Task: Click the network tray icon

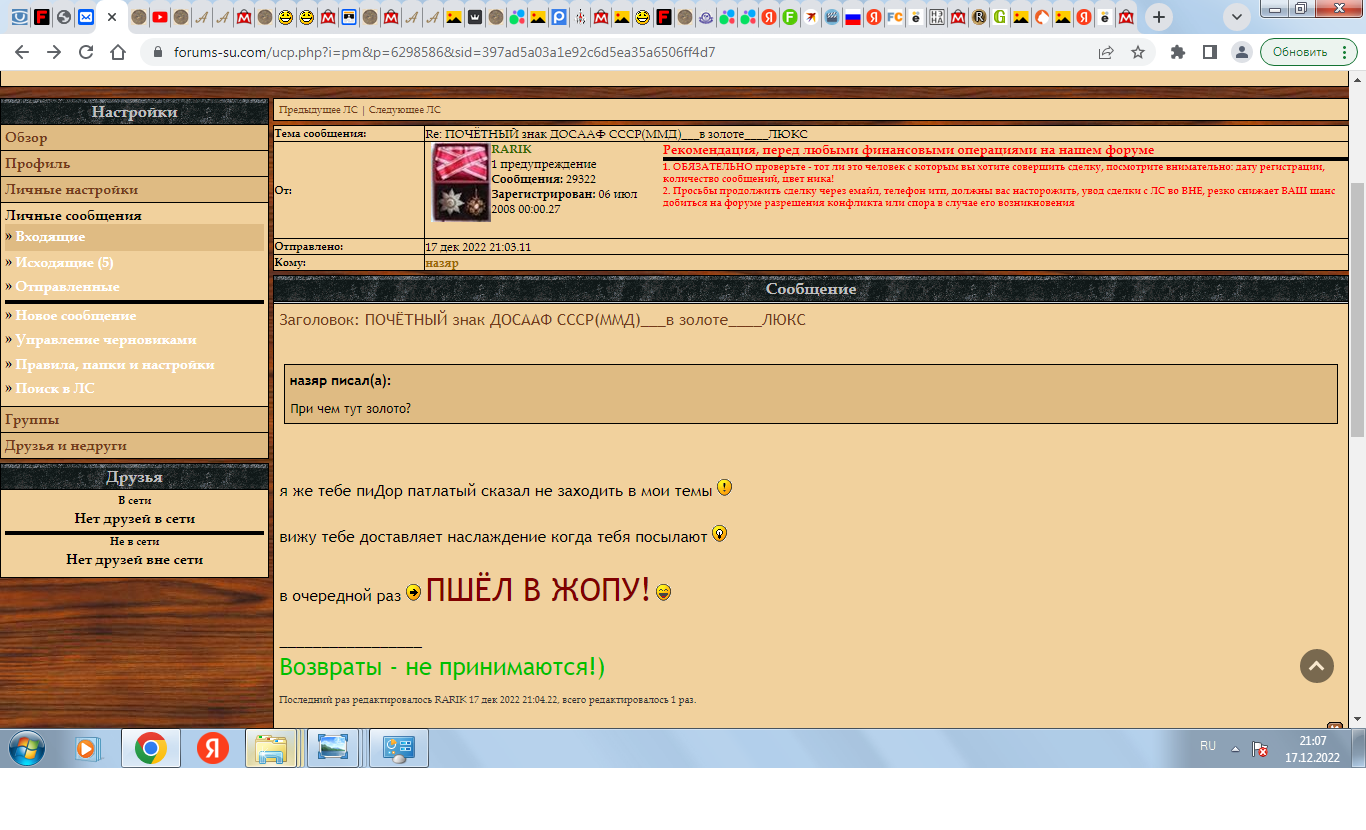Action: coord(1260,748)
